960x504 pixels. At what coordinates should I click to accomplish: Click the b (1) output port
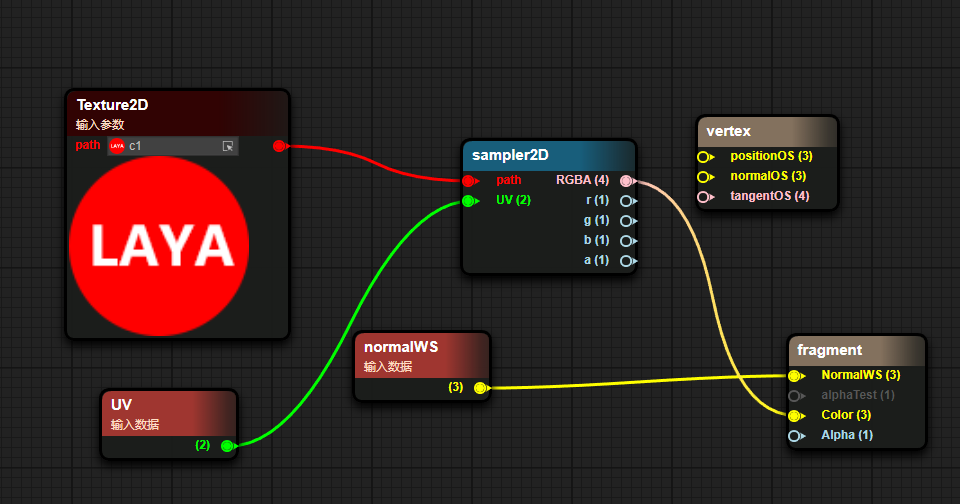[x=626, y=241]
